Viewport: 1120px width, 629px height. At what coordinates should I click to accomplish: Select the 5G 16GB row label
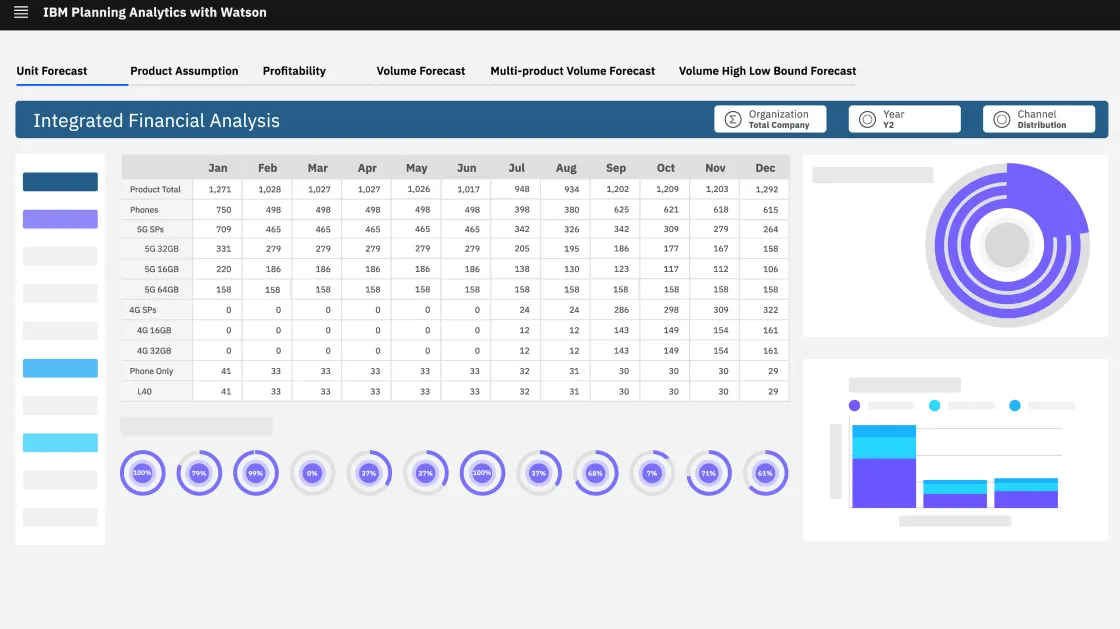(161, 269)
